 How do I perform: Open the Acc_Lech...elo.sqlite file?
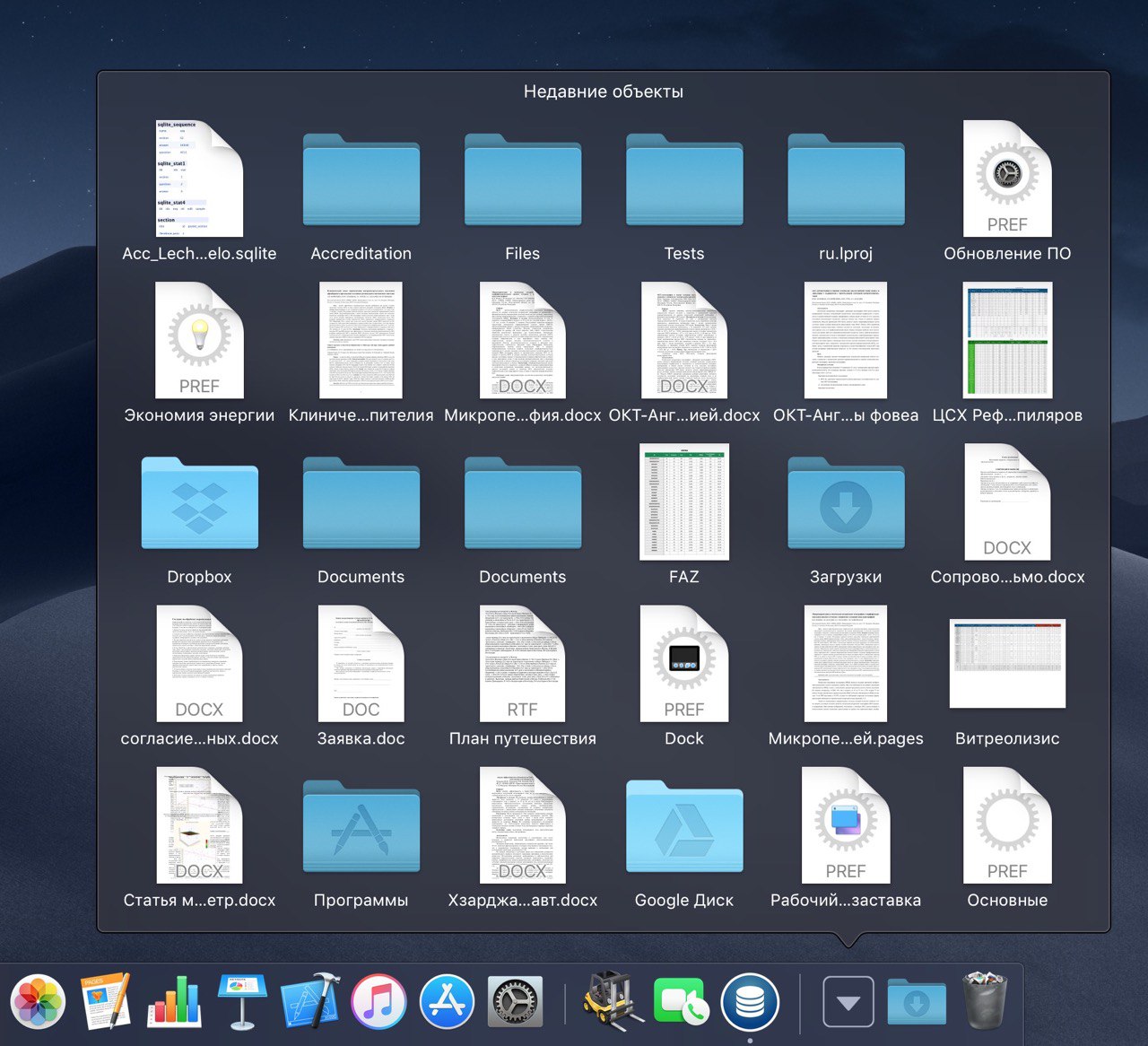coord(199,179)
